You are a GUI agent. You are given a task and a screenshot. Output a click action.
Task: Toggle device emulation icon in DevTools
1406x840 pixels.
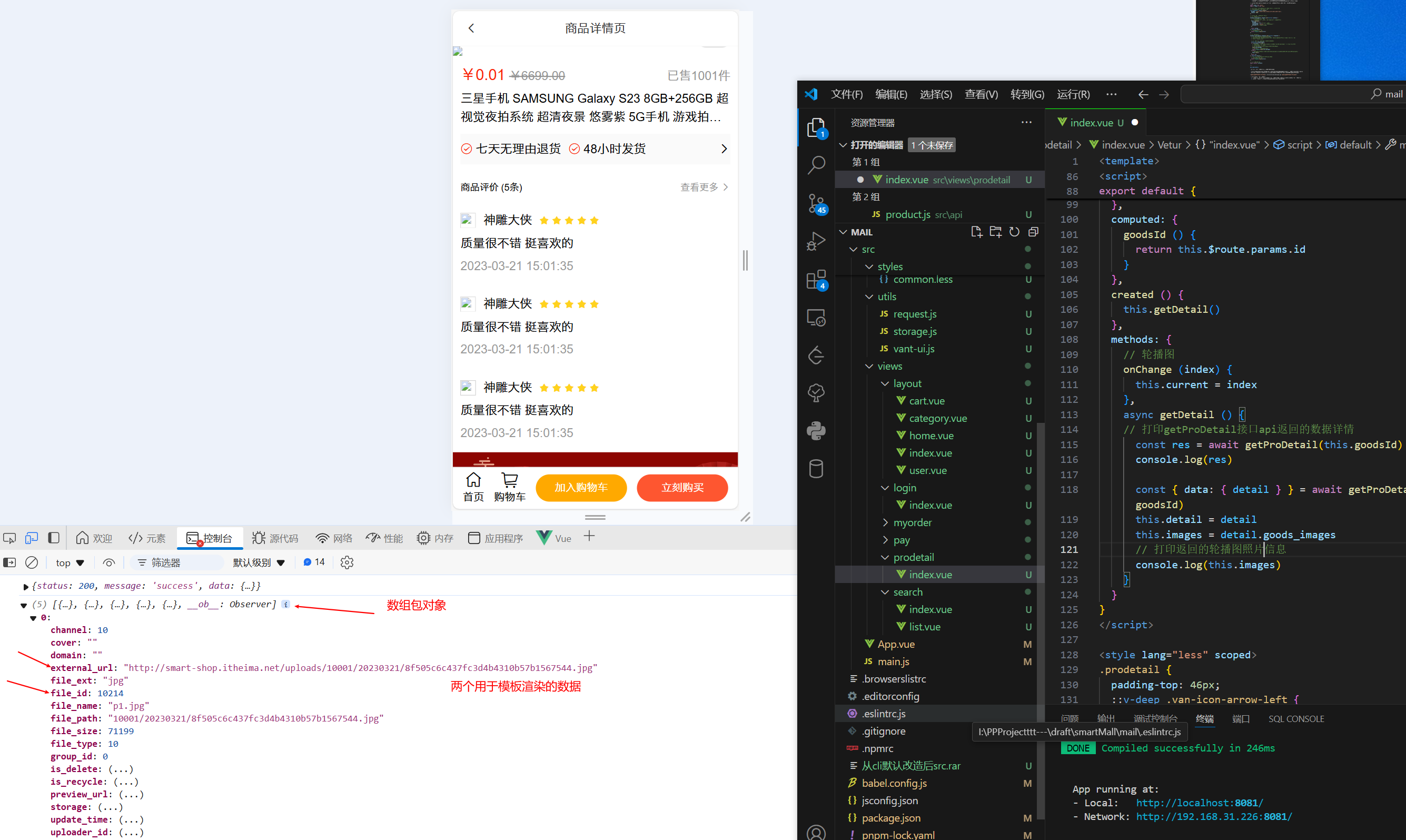[x=32, y=538]
